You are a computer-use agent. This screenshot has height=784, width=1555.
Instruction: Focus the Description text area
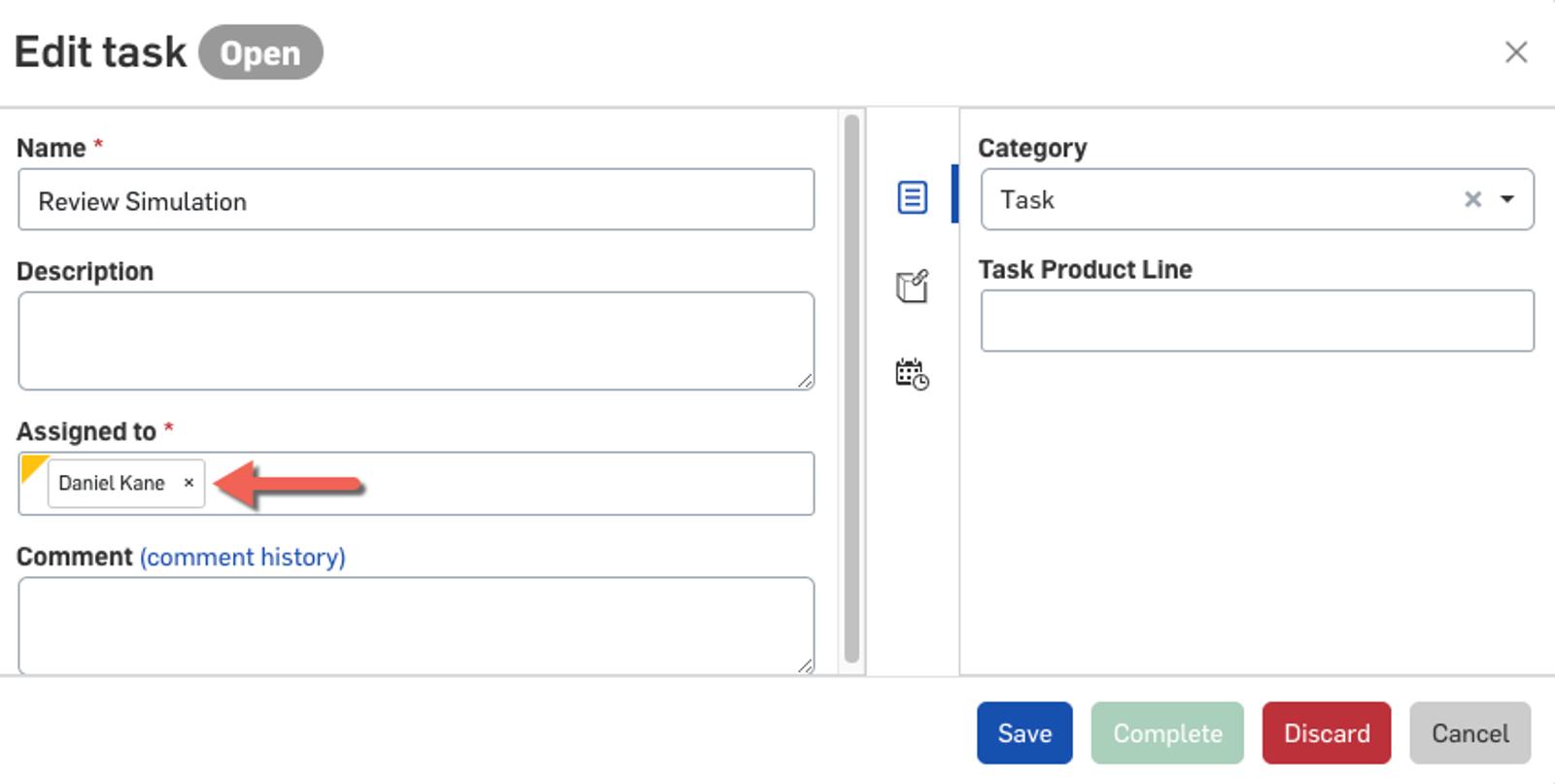(416, 340)
